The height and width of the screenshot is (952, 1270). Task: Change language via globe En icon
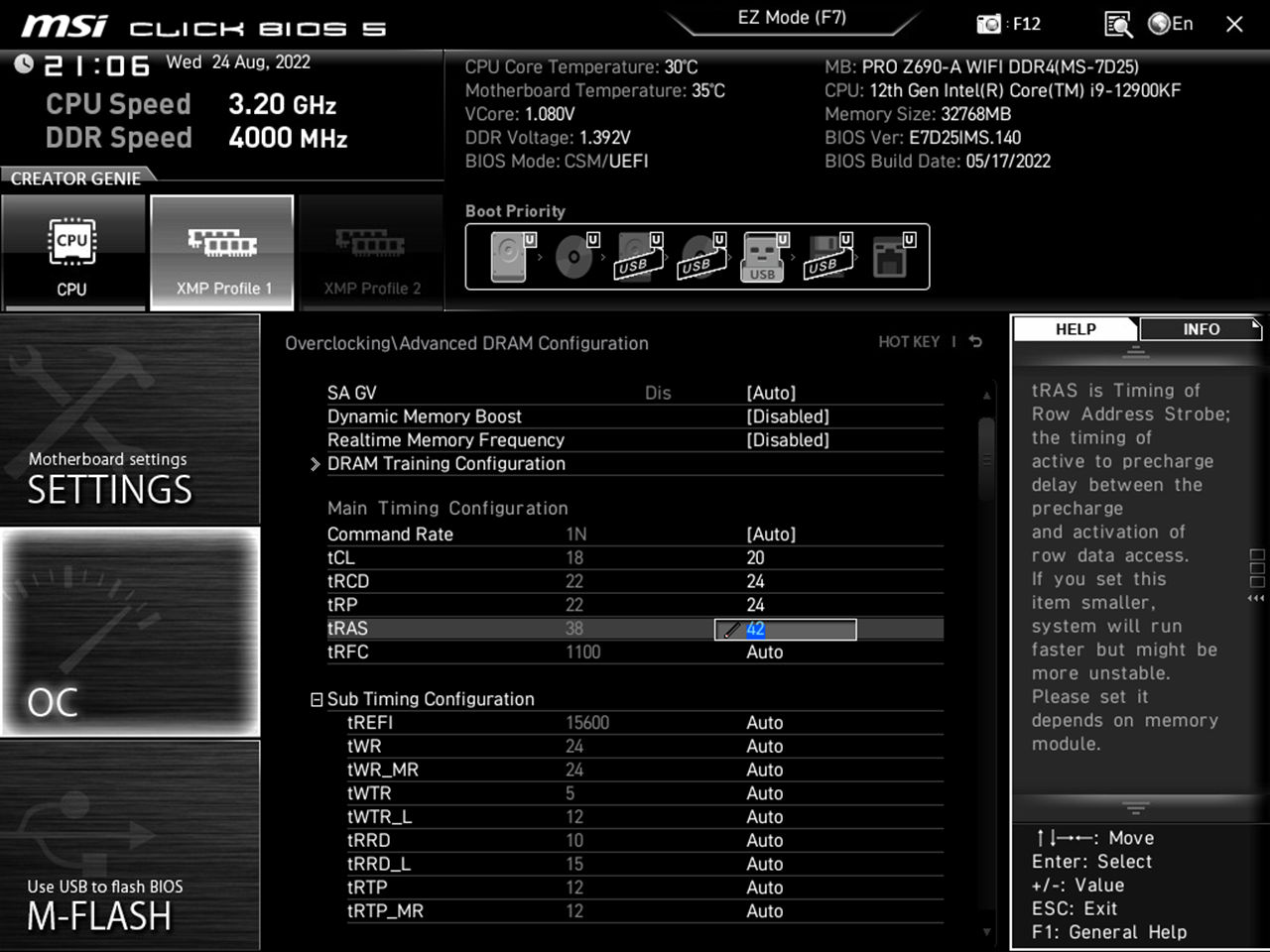point(1170,24)
